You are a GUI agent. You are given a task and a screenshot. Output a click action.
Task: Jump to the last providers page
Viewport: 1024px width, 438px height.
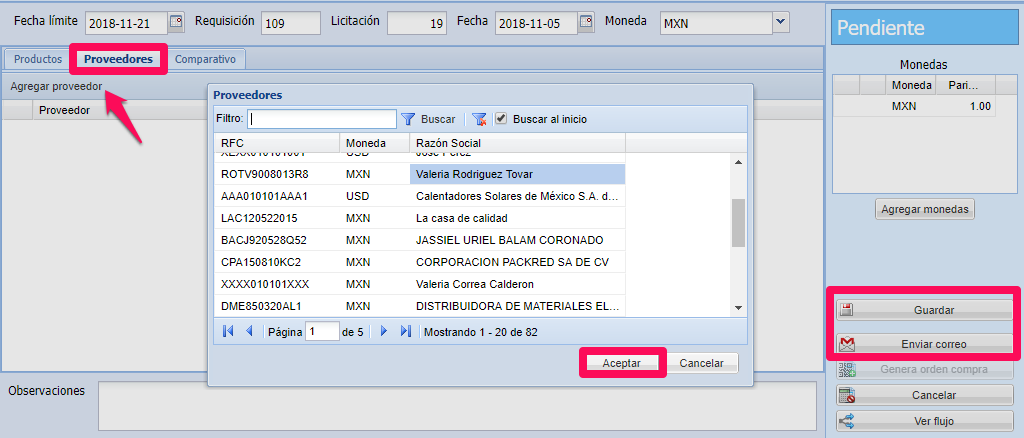pyautogui.click(x=405, y=331)
